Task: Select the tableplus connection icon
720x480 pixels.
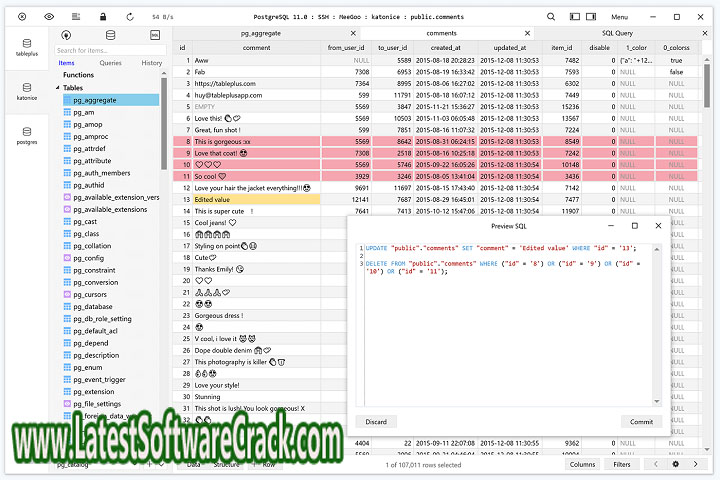Action: pos(27,48)
